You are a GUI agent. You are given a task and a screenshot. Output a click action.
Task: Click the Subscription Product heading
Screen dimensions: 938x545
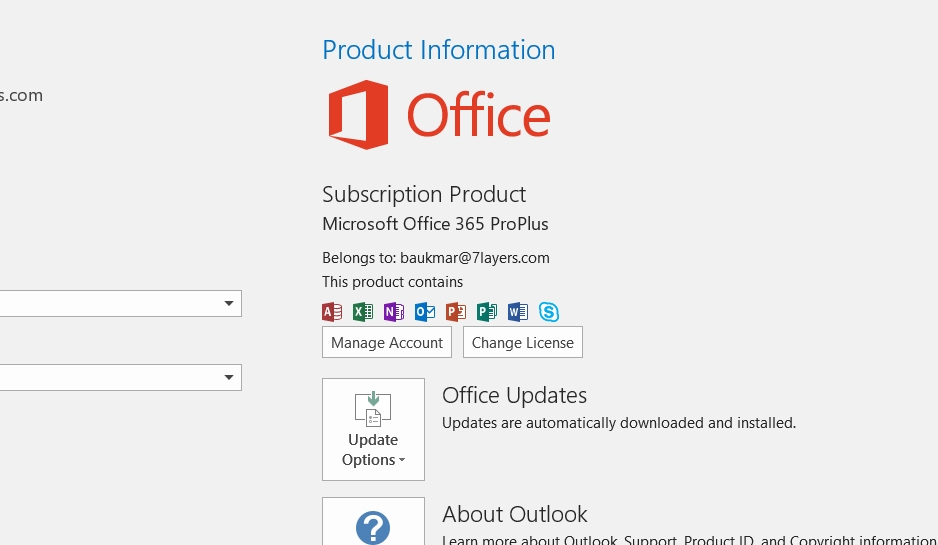[x=424, y=194]
